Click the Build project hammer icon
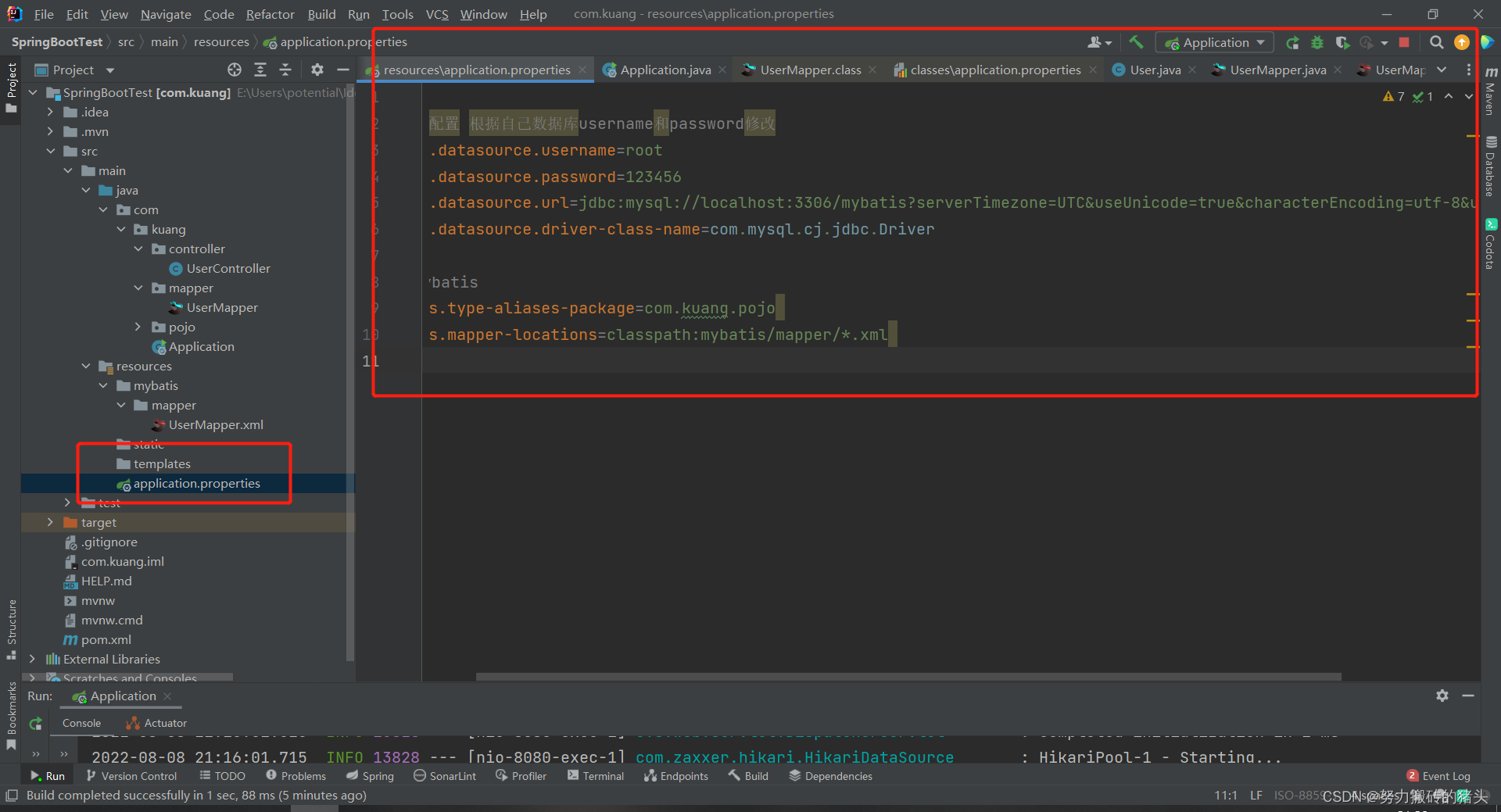The height and width of the screenshot is (812, 1501). [x=1136, y=42]
